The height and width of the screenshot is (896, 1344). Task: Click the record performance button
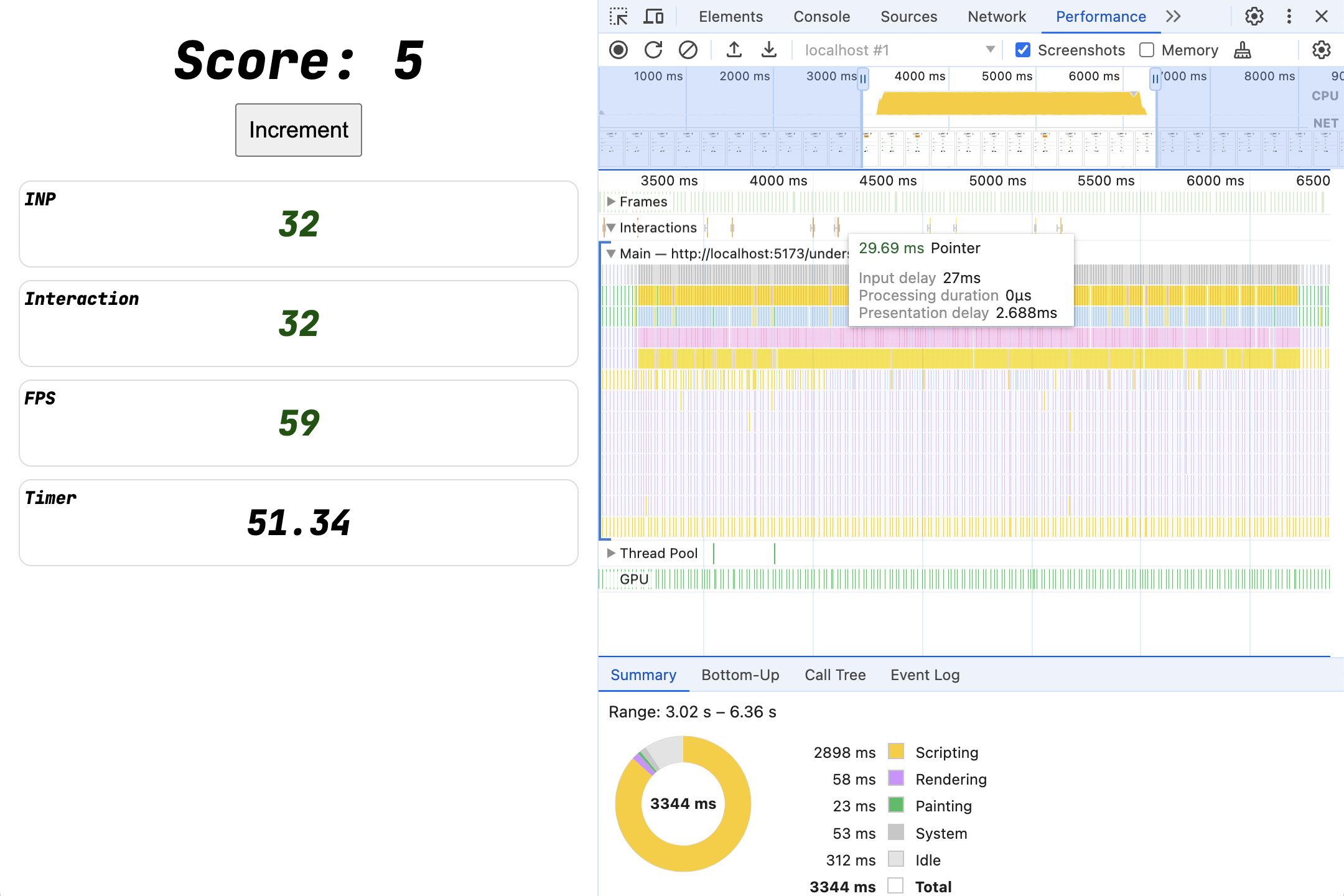620,49
